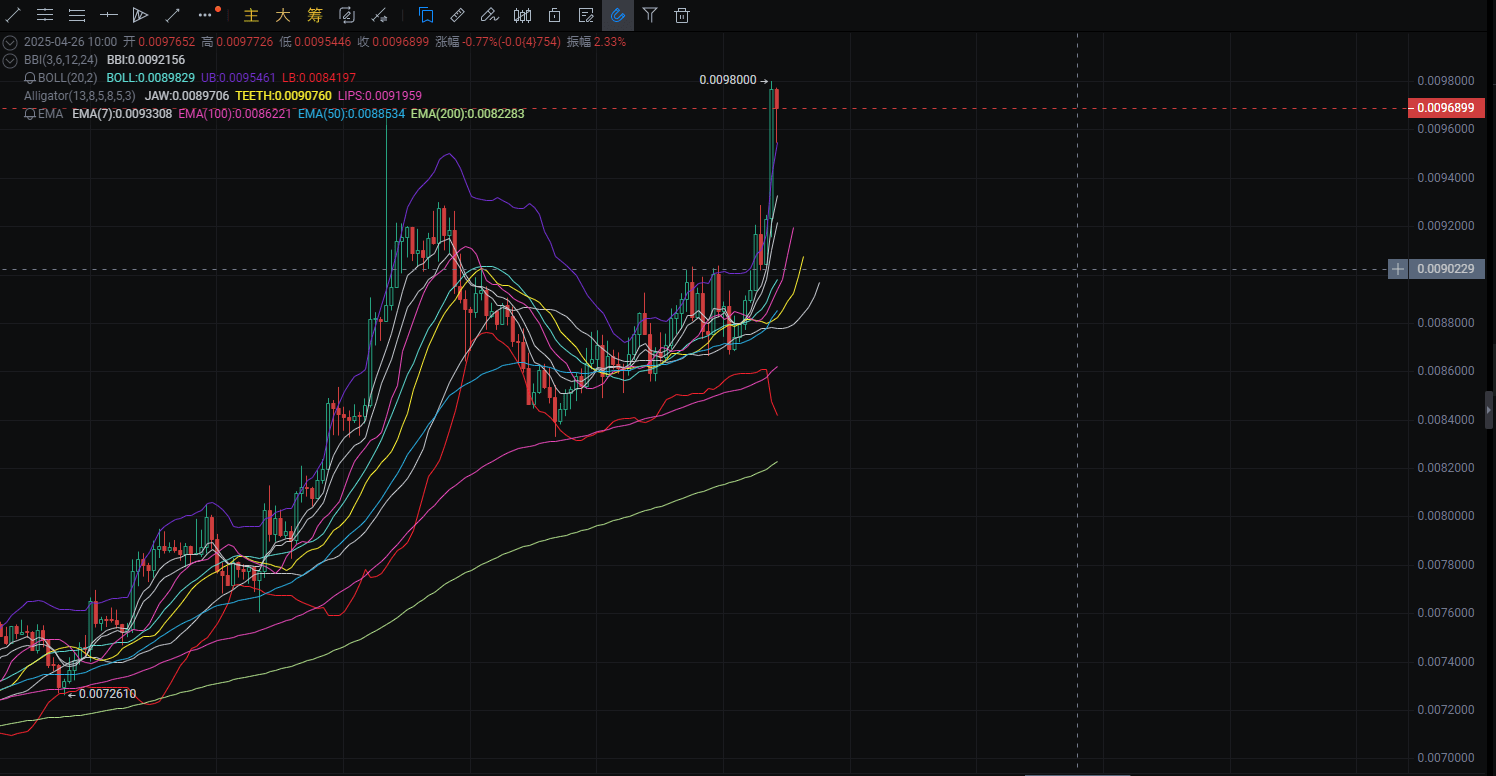
Task: Collapse the OHLC info row chevron
Action: pyautogui.click(x=10, y=42)
